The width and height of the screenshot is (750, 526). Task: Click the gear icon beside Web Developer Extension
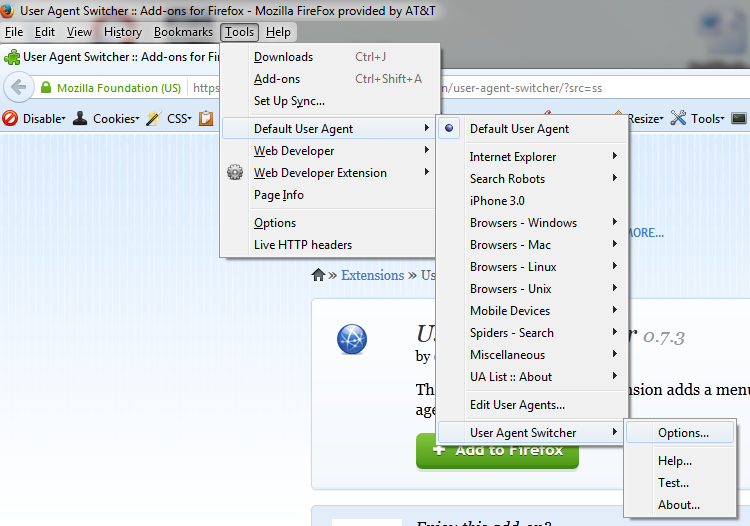point(235,172)
